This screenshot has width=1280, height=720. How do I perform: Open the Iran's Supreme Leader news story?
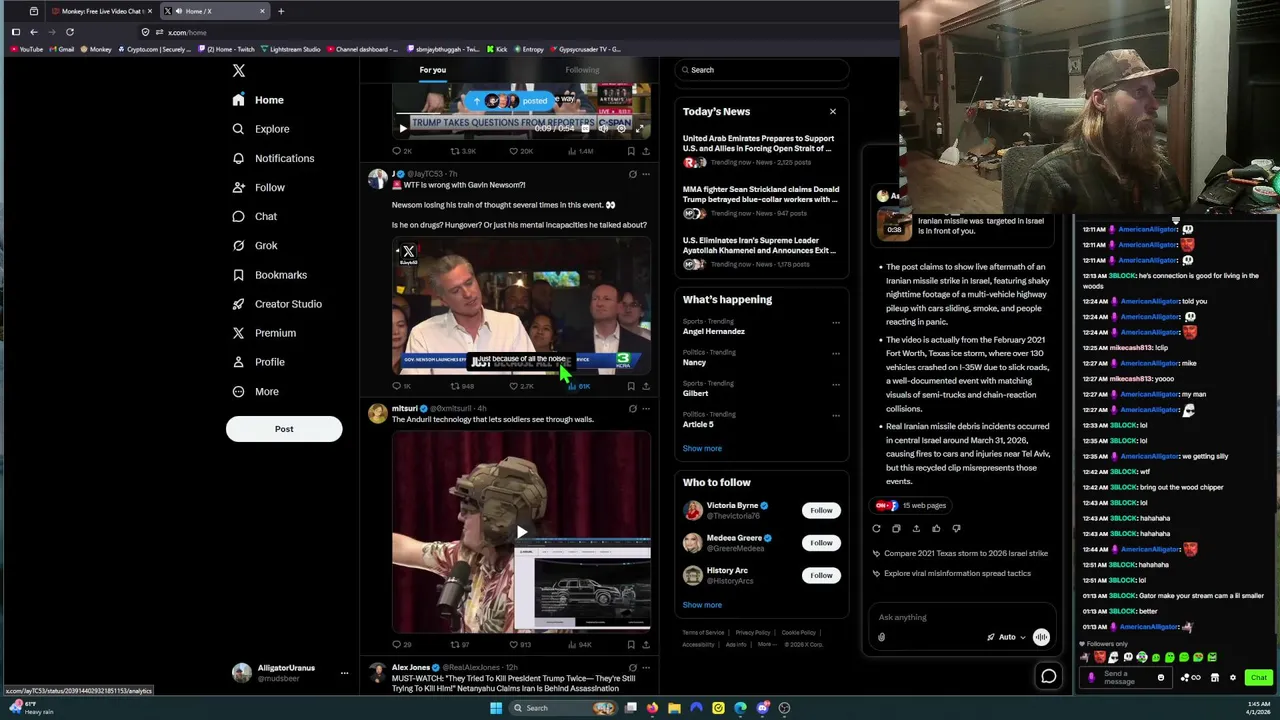(x=761, y=252)
